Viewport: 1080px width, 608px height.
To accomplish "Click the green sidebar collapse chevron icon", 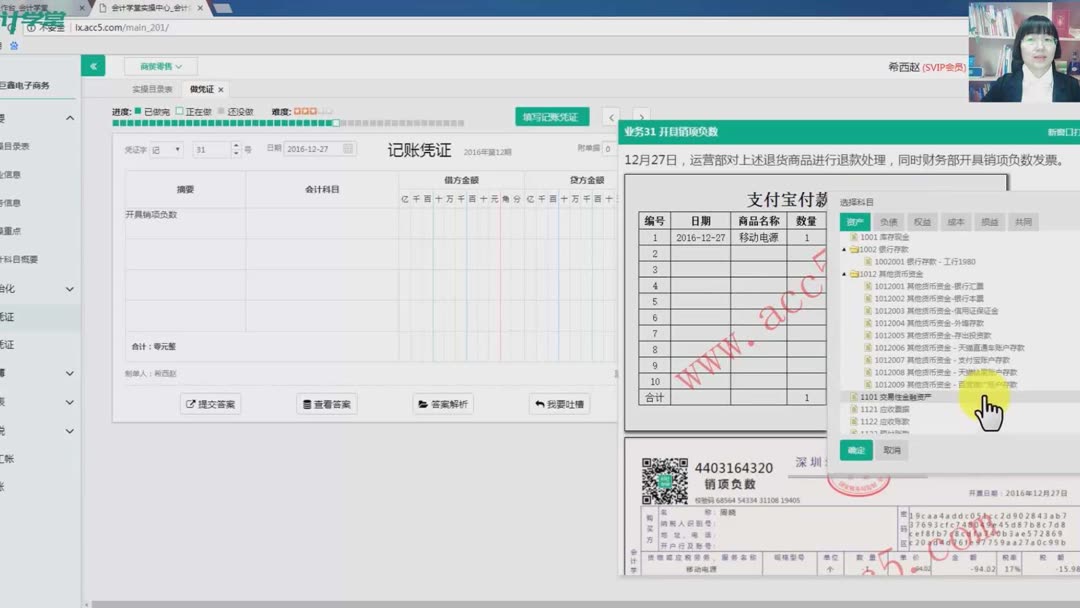I will [x=92, y=64].
